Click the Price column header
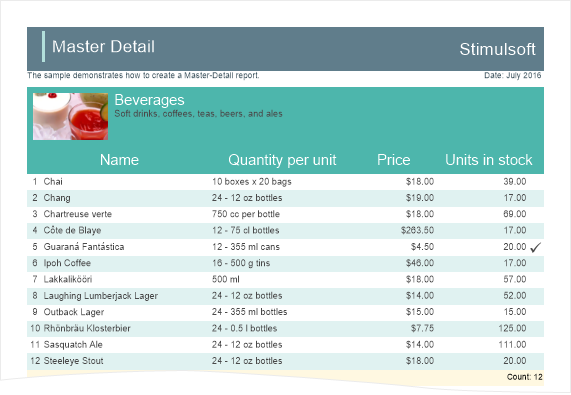Viewport: 571px width, 395px height. (x=394, y=160)
